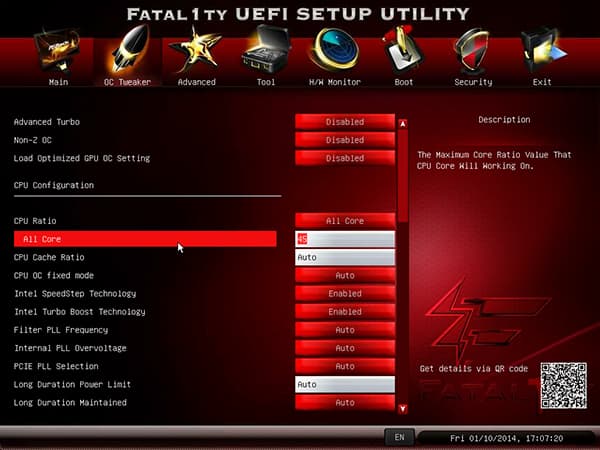Open Internal PLL Overvoltage Auto dropdown
The width and height of the screenshot is (600, 450).
345,348
